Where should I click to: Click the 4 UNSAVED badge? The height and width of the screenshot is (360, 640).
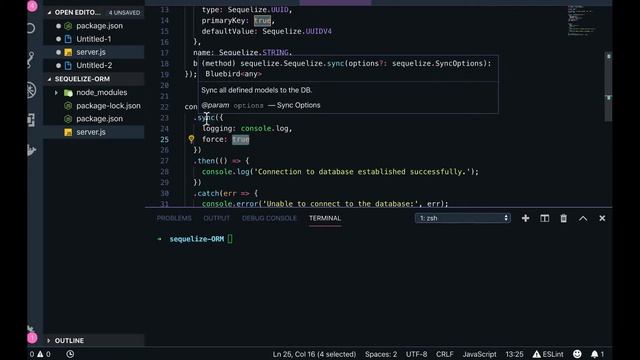pos(124,13)
